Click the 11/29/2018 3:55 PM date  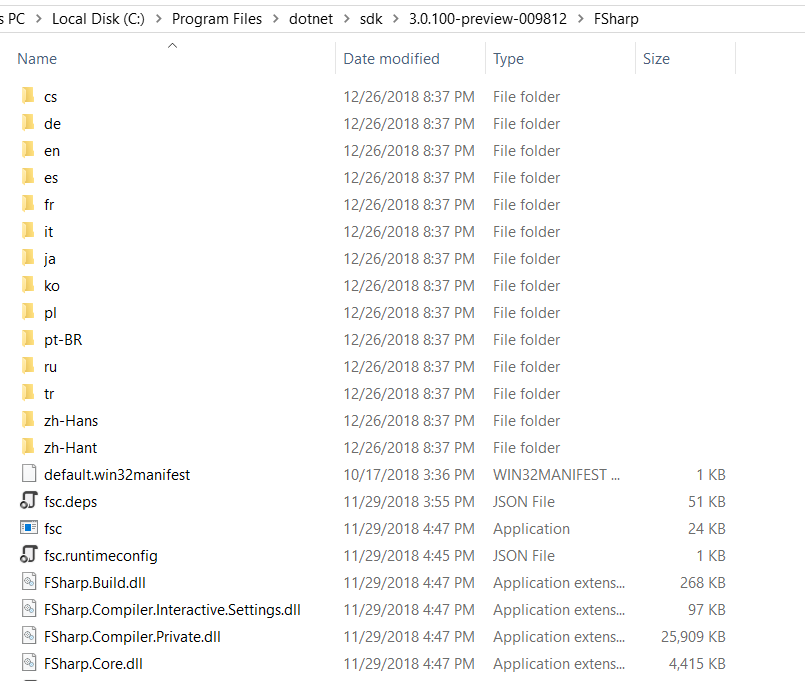tap(409, 502)
